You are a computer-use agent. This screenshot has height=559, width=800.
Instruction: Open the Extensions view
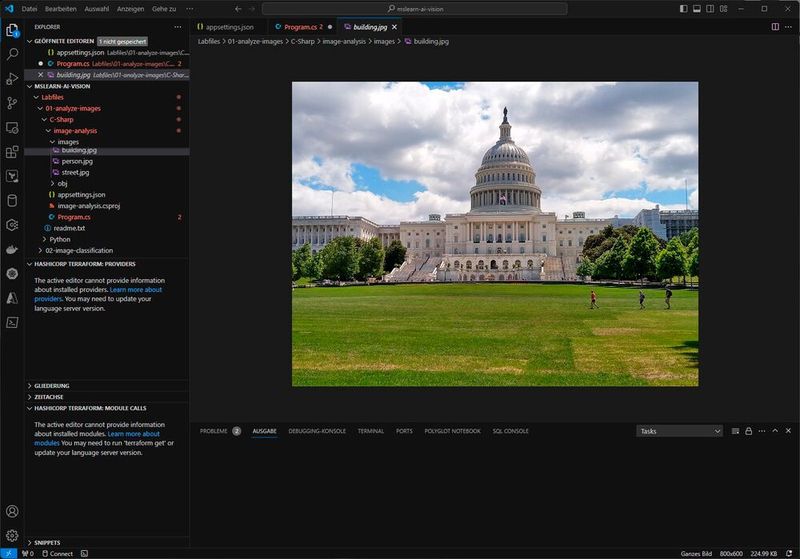(x=12, y=152)
